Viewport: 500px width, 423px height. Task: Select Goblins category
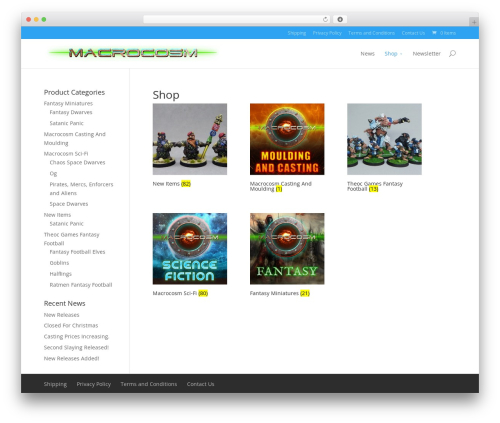[59, 263]
